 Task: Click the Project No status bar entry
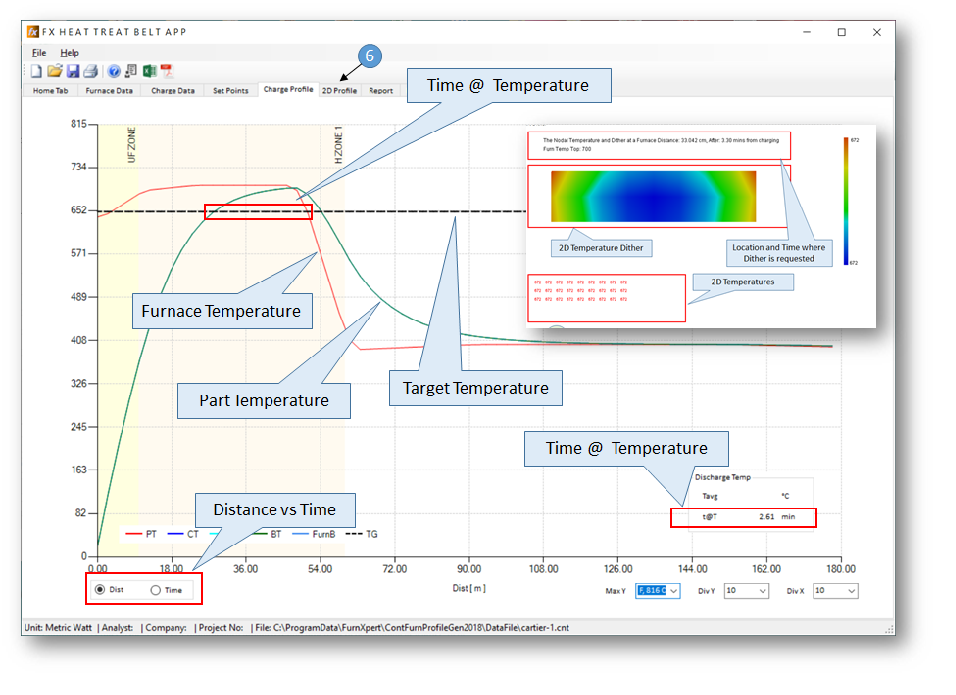(220, 628)
